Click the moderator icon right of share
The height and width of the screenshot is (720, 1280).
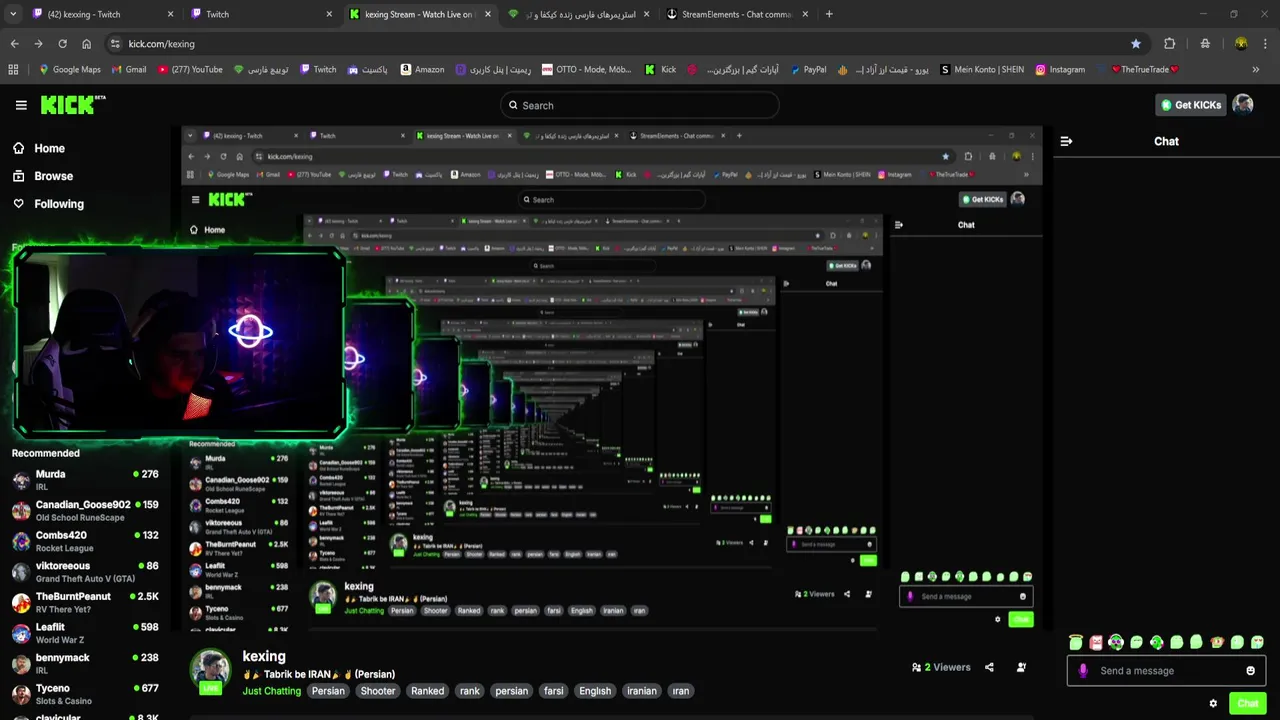point(1021,667)
